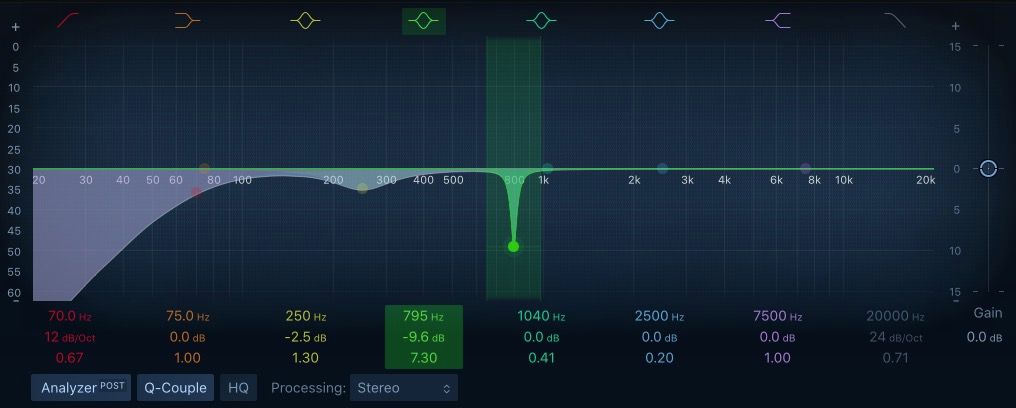Toggle the Q-Couple button
1016x408 pixels.
point(175,388)
